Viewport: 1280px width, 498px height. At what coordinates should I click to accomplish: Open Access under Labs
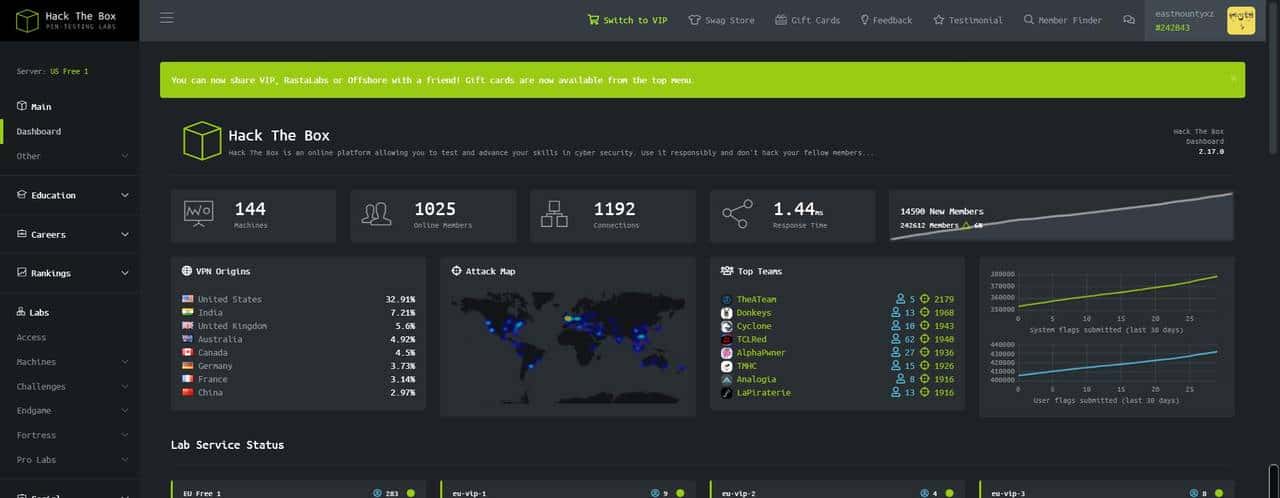coord(31,337)
